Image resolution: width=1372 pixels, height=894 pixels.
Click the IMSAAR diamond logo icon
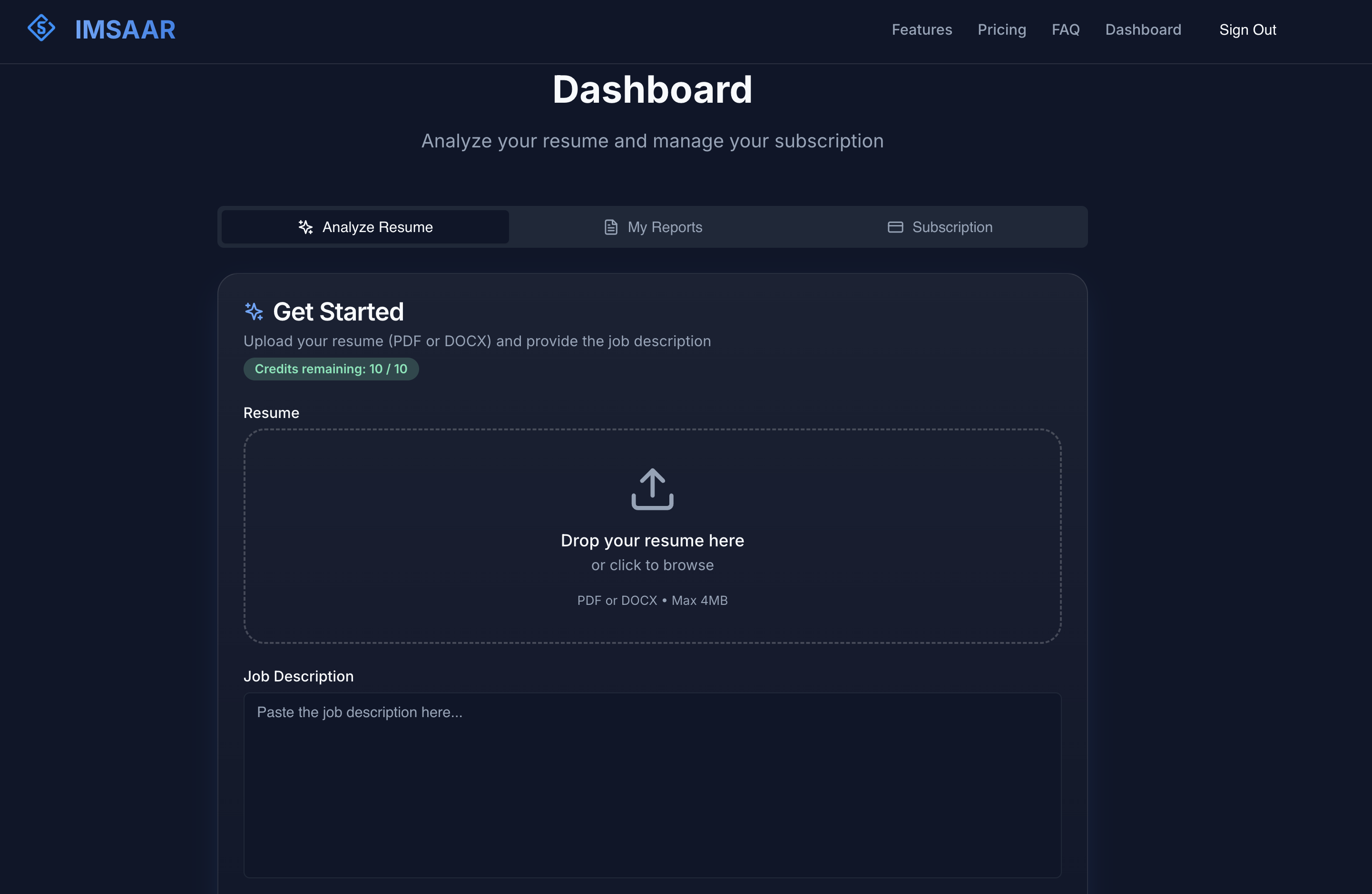point(41,28)
